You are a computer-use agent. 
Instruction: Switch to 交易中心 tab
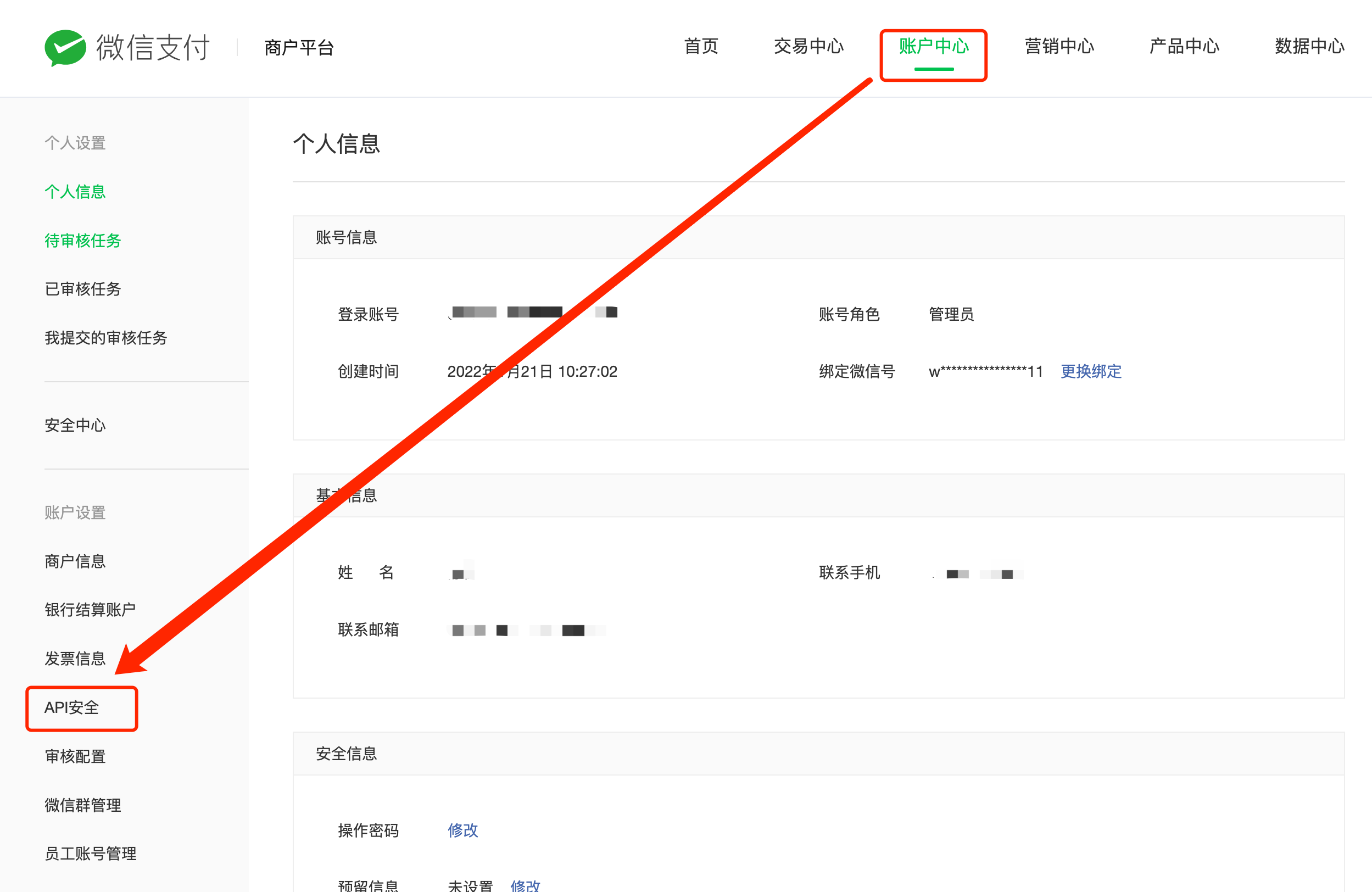point(808,46)
